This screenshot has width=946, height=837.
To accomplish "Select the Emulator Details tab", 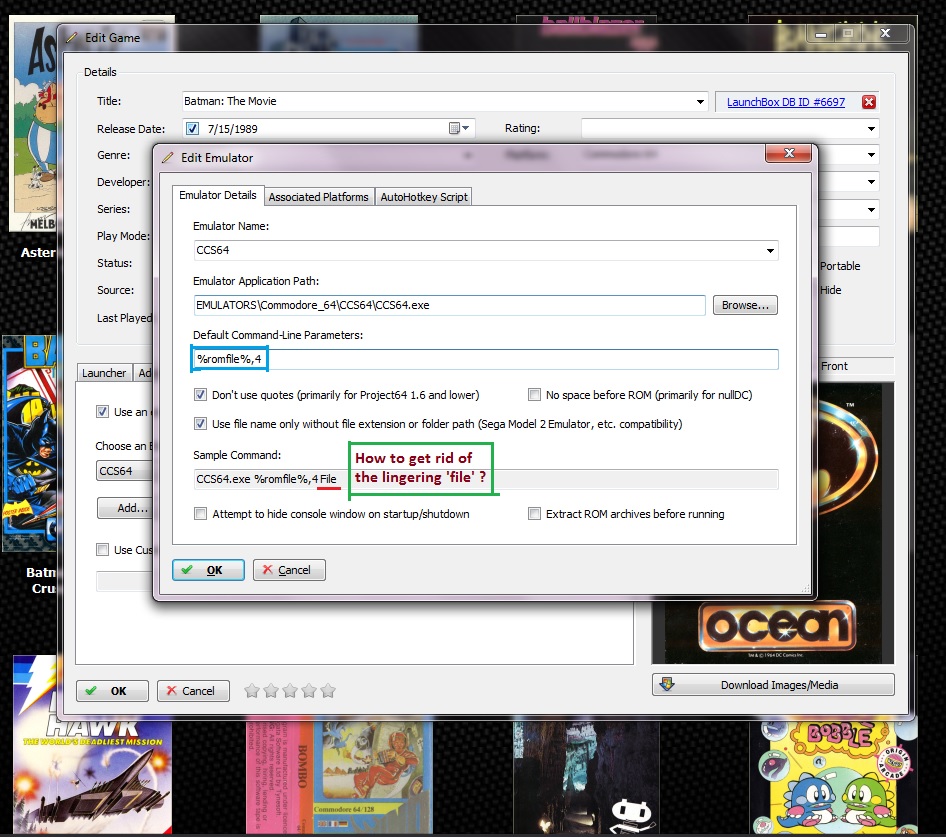I will click(218, 195).
